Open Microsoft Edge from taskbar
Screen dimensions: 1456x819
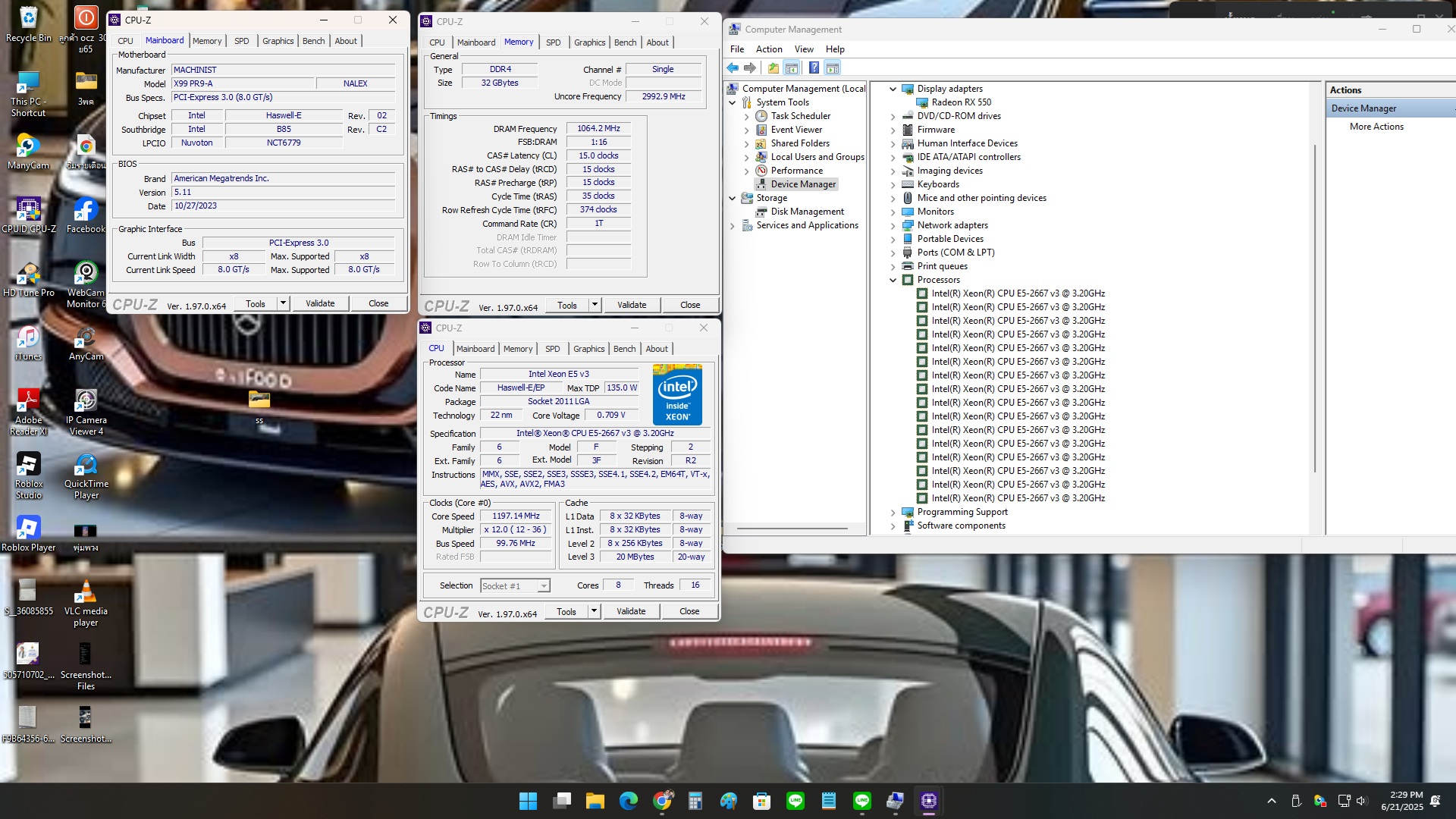628,801
